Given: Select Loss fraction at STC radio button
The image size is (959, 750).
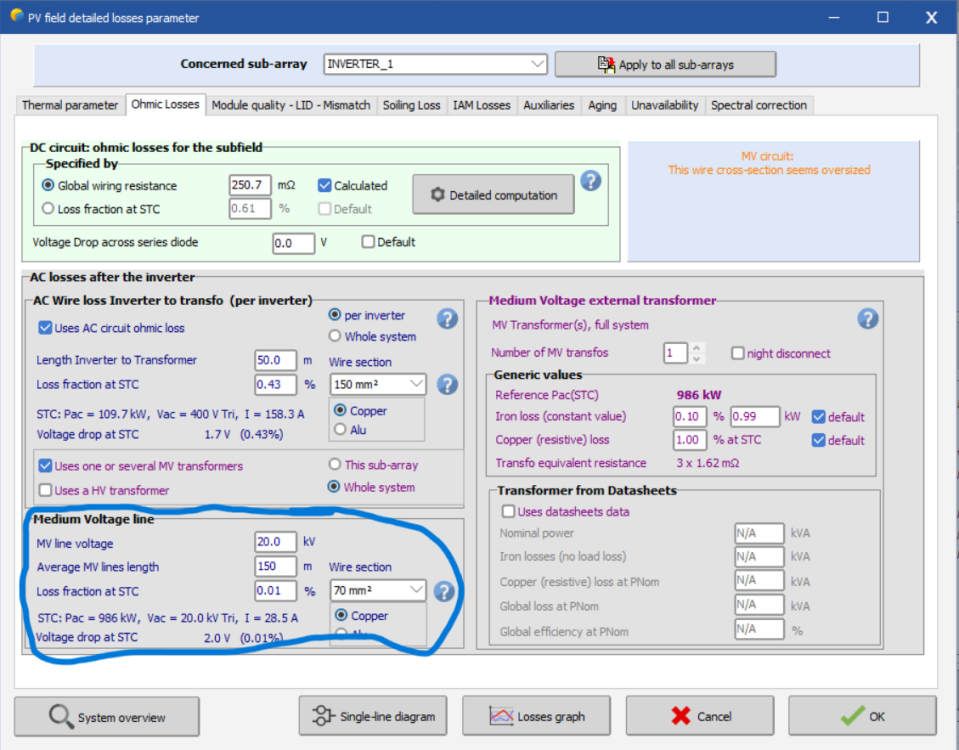Looking at the screenshot, I should 48,209.
